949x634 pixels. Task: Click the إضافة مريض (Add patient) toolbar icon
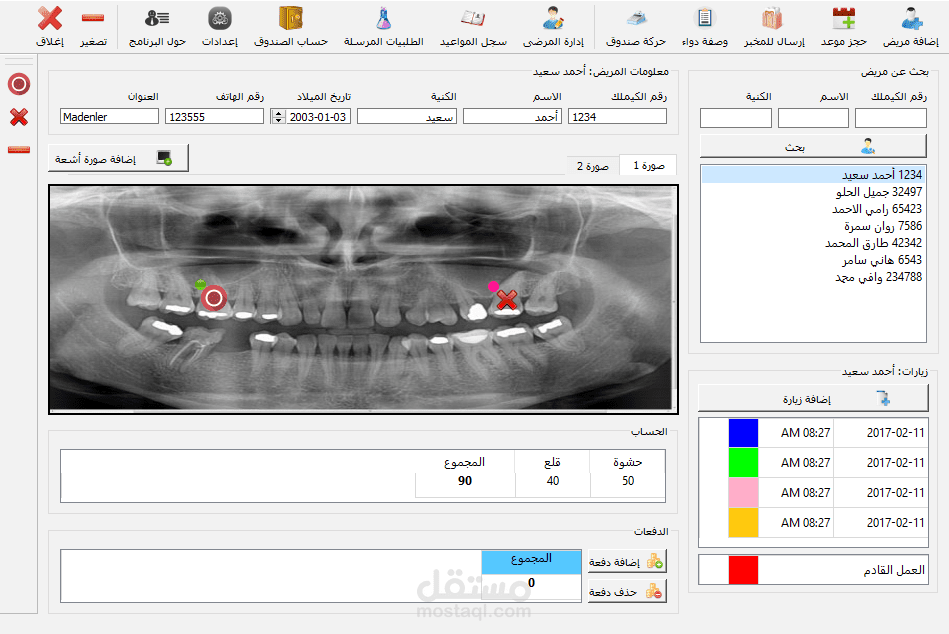click(911, 19)
